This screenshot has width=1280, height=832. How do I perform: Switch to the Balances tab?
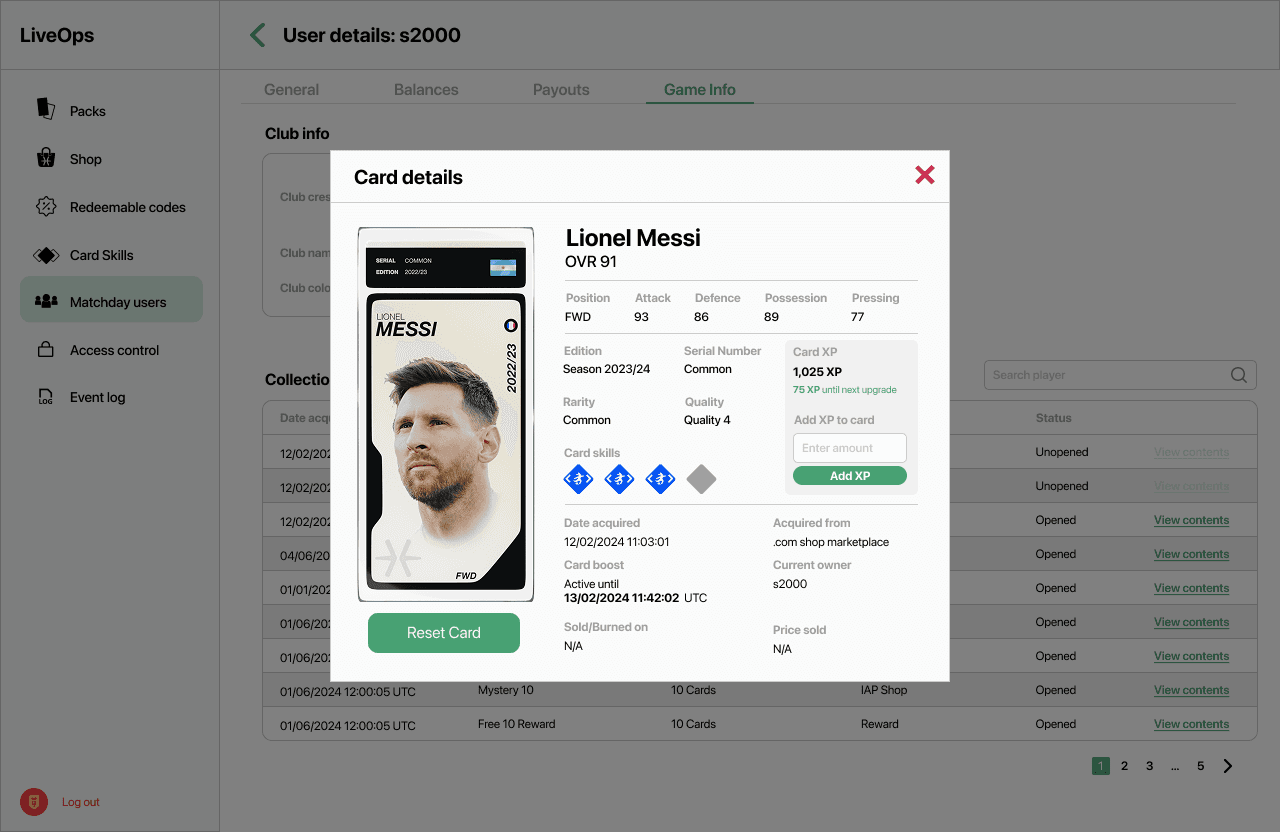pos(426,90)
